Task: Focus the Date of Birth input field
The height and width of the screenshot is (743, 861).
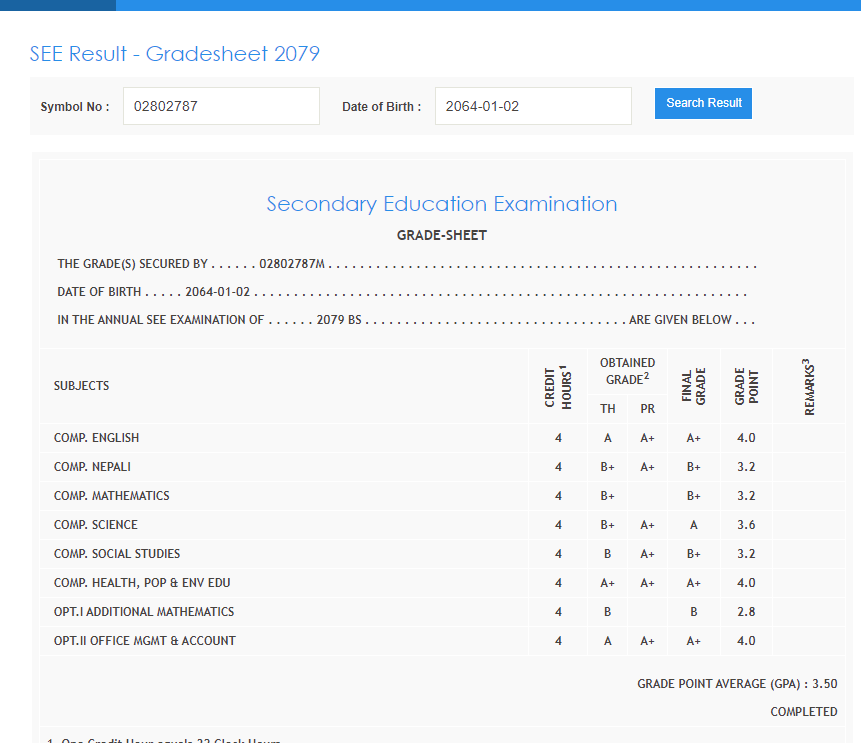Action: pos(532,106)
